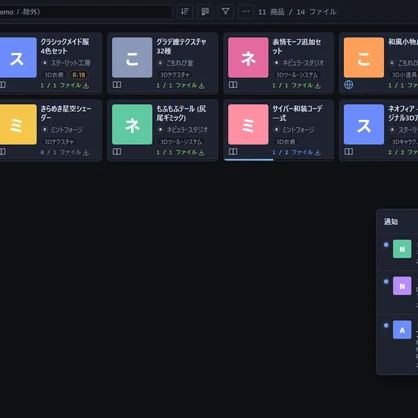
Task: Download files for もふもふテール item
Action: pyautogui.click(x=202, y=152)
